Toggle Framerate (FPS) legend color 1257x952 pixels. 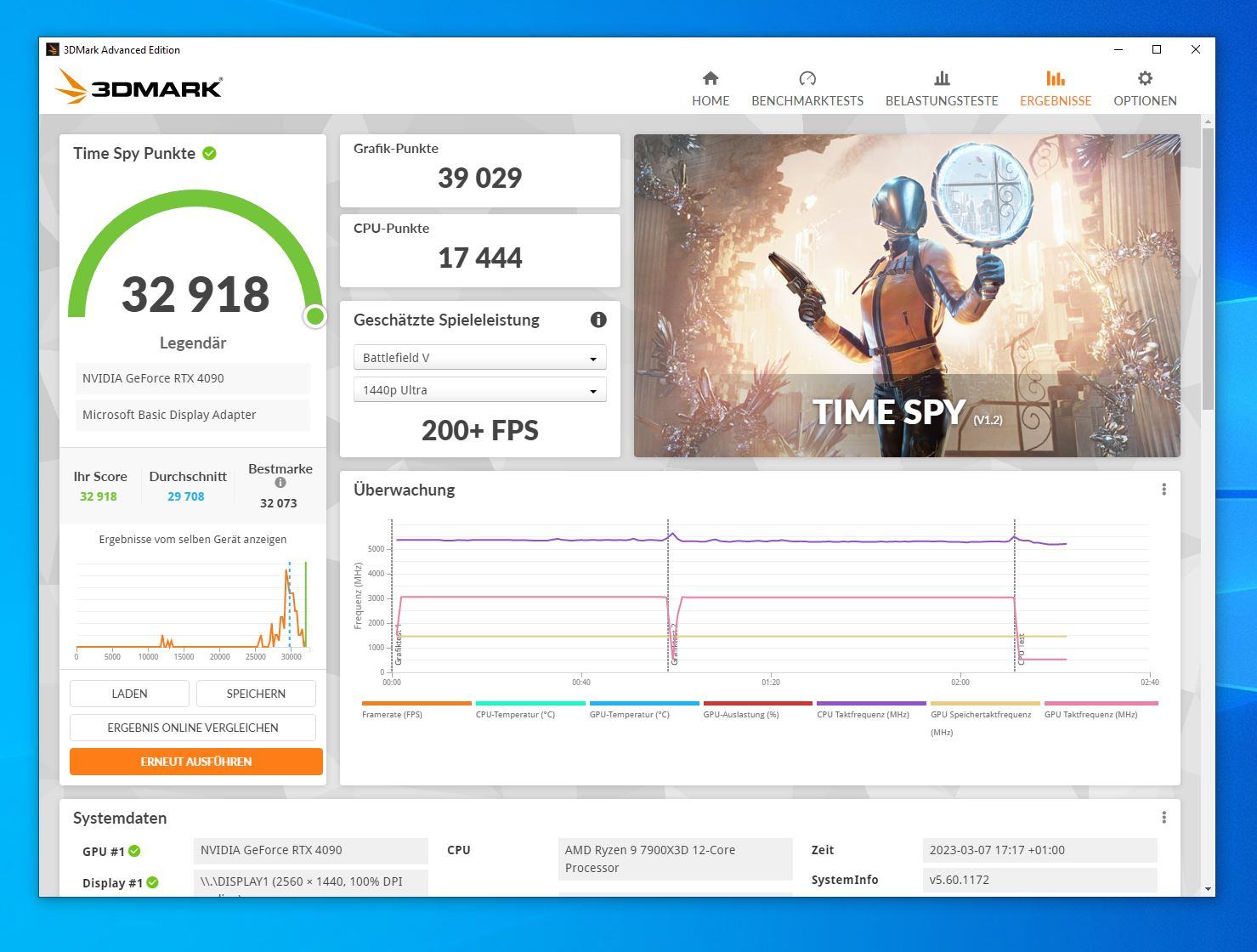click(416, 704)
